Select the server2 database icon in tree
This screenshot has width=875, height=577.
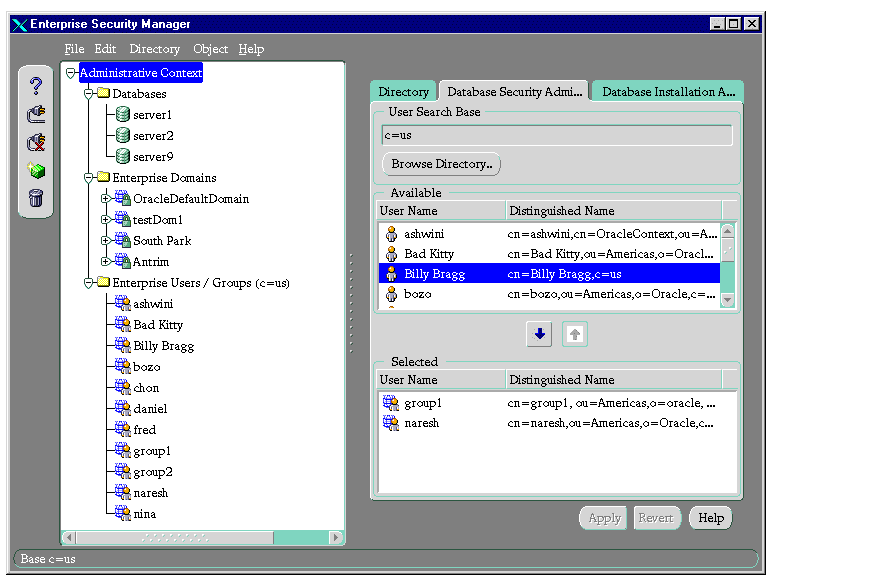tap(123, 136)
